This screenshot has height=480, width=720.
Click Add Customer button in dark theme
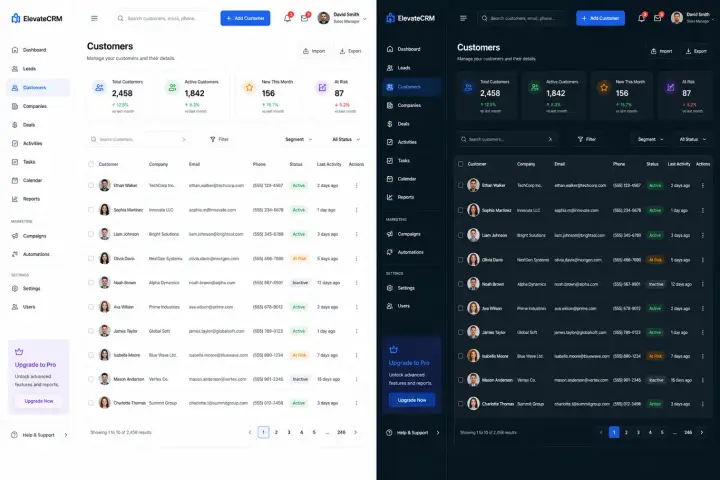coord(600,18)
